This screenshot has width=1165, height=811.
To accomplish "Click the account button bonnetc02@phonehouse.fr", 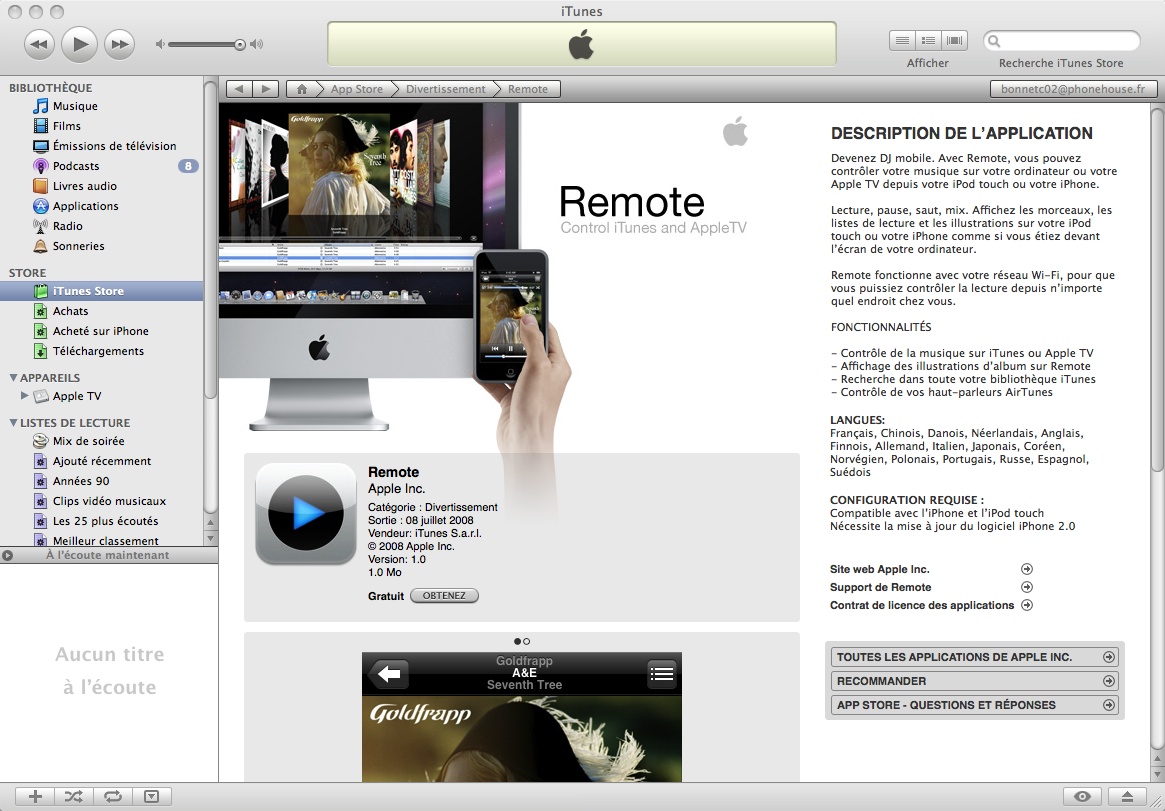I will coord(1073,89).
